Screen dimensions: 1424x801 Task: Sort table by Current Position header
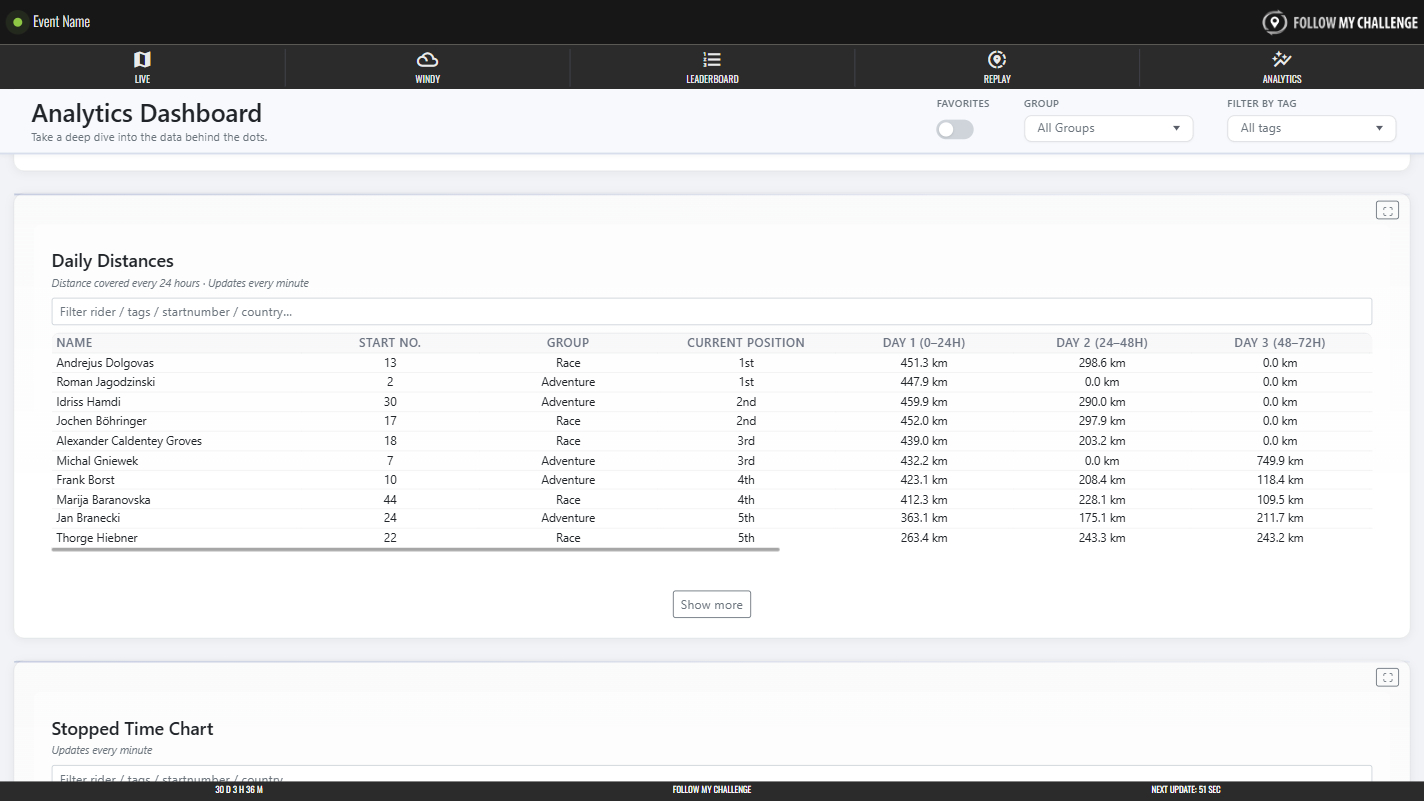745,343
